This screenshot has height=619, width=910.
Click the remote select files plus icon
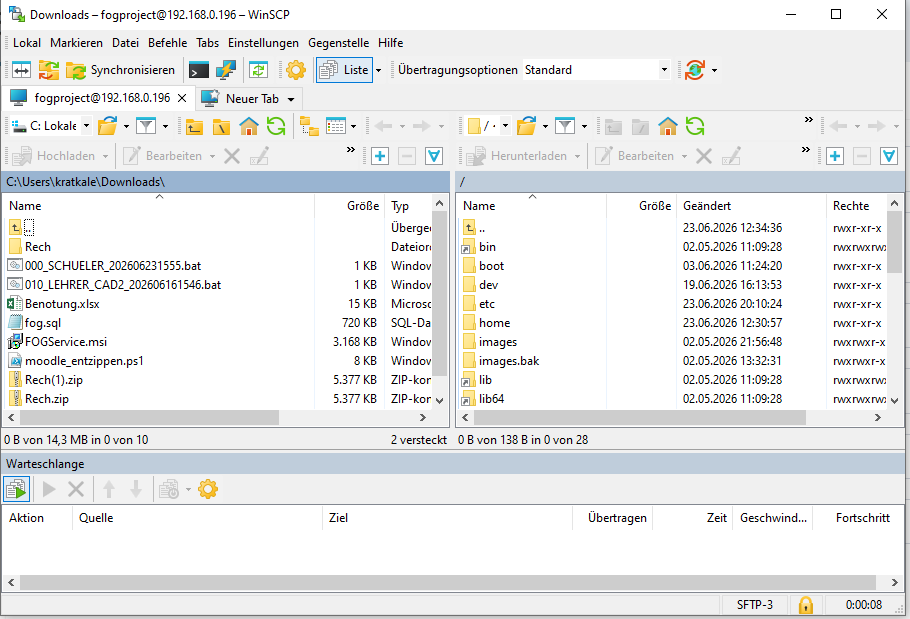tap(835, 156)
